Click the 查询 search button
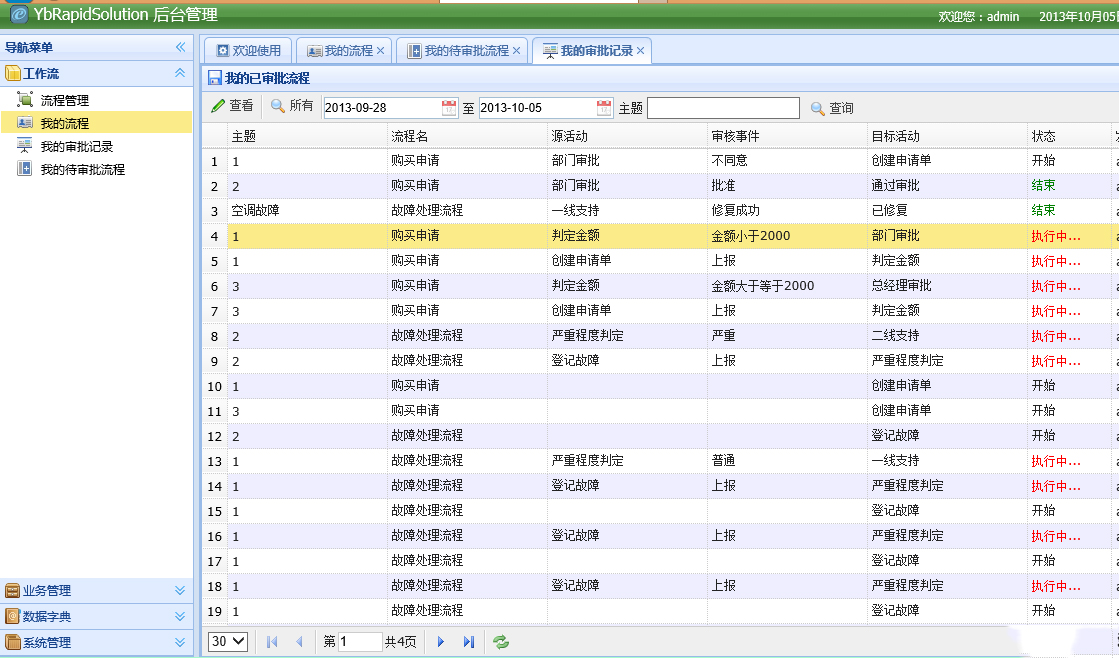 [832, 108]
